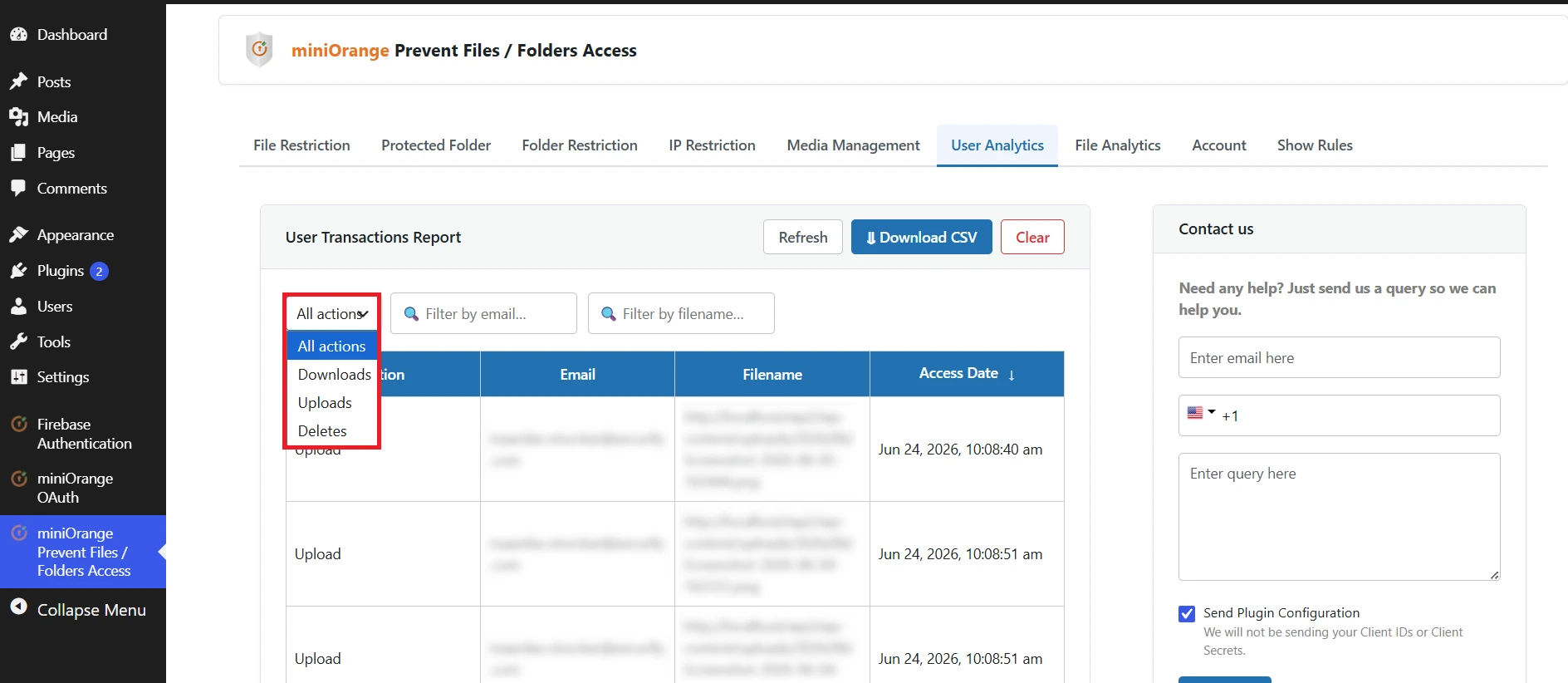Click the Download CSV button

922,237
